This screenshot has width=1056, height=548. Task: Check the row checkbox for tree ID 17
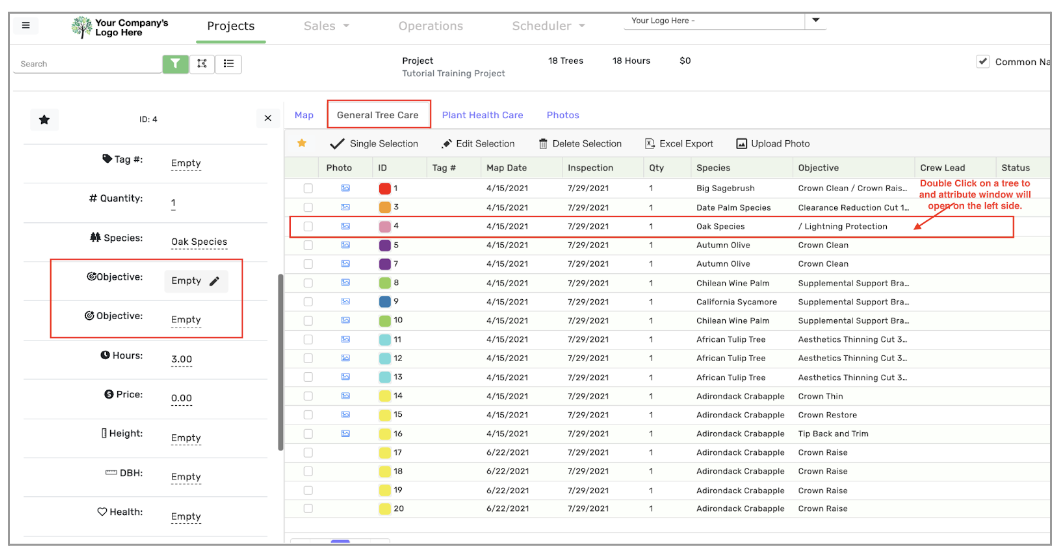tap(308, 452)
